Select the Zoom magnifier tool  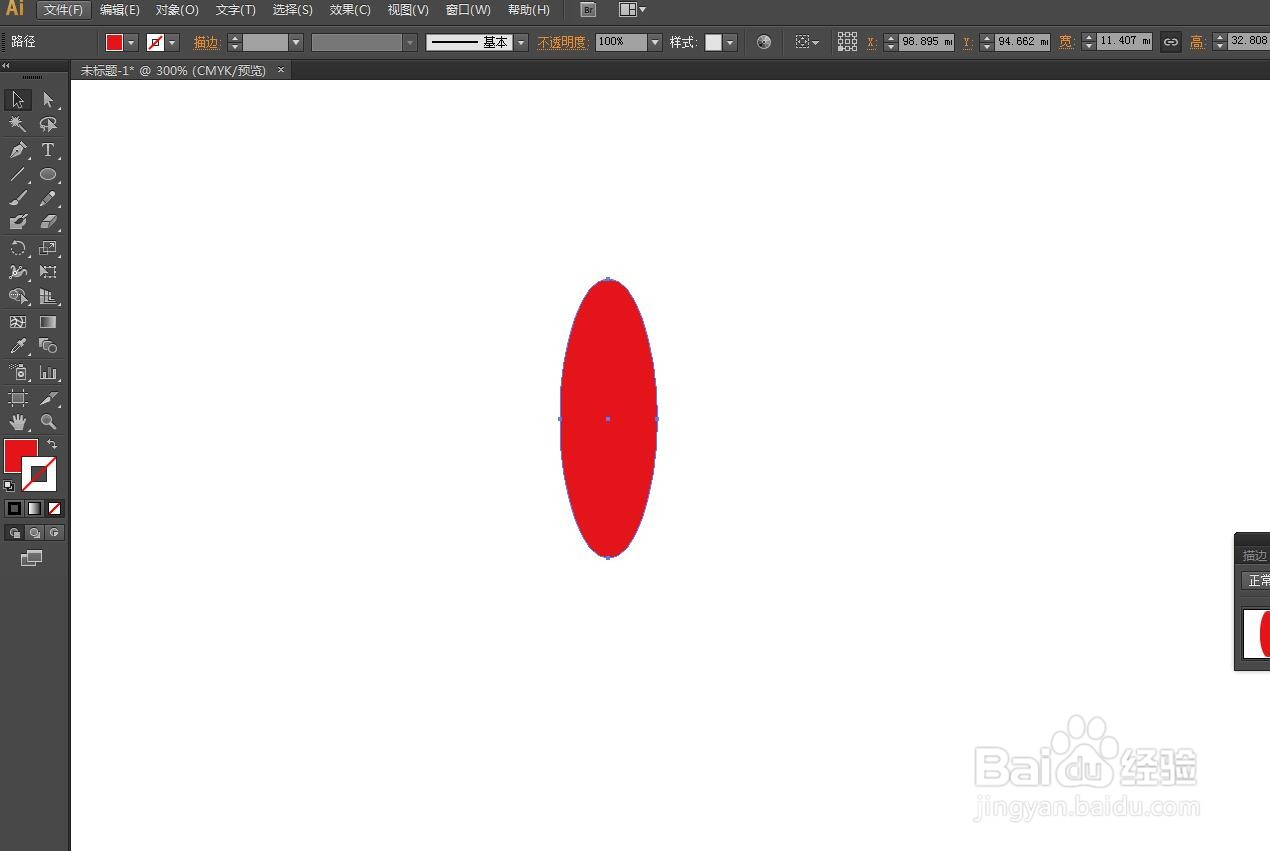[48, 422]
